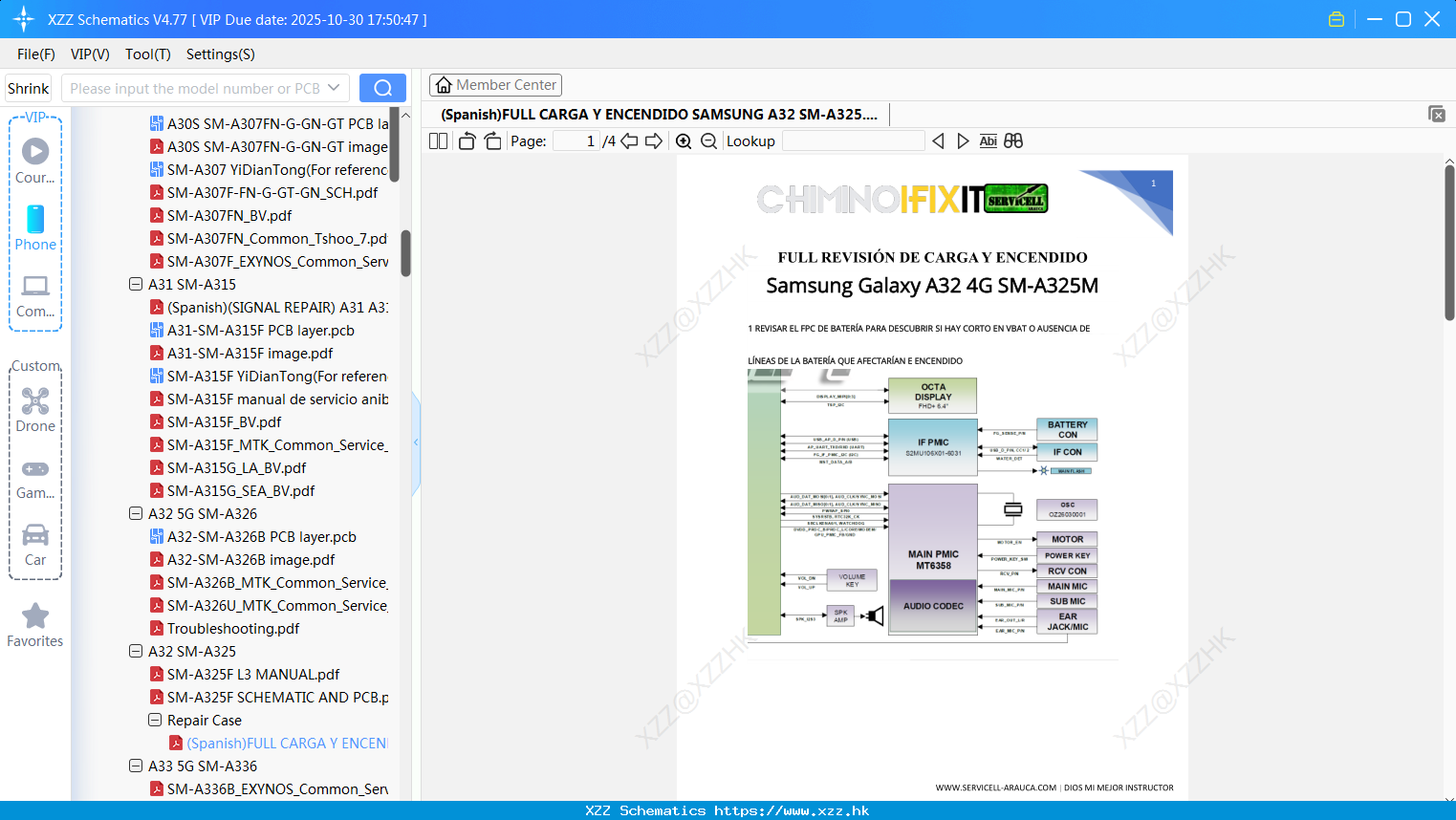This screenshot has height=820, width=1456.
Task: Zoom out of the document
Action: click(x=708, y=140)
